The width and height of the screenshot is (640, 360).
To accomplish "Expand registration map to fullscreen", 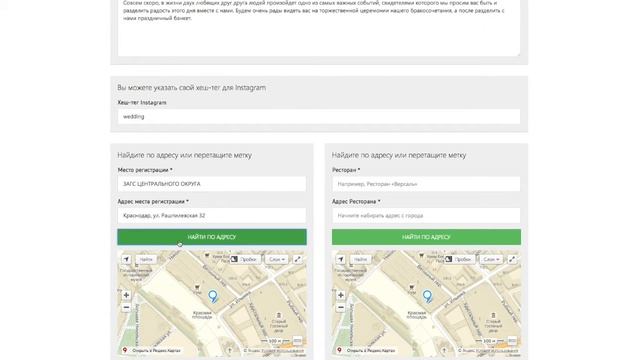I will [x=298, y=259].
